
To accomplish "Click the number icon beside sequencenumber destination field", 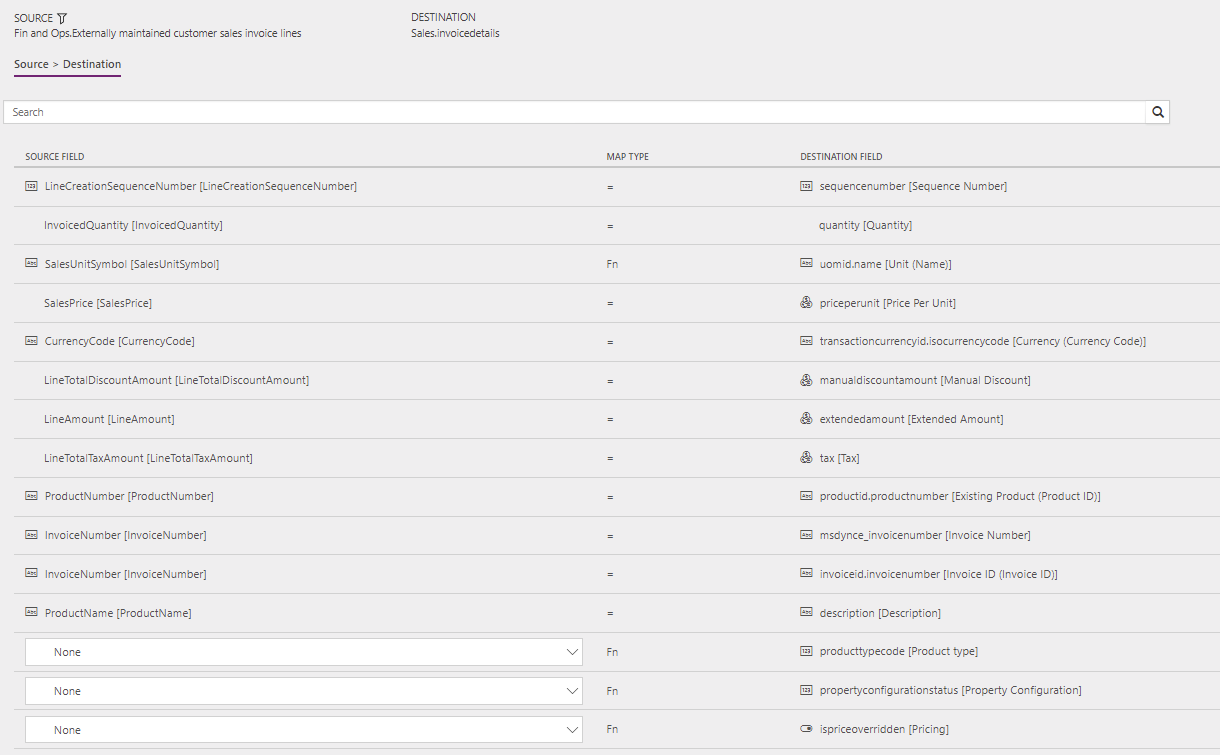I will coord(806,186).
